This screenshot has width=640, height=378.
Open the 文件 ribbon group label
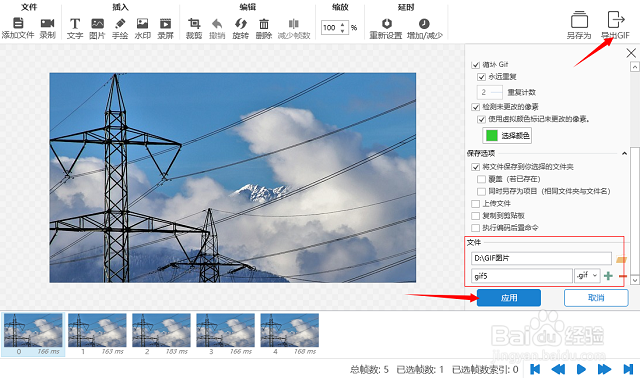(x=29, y=7)
